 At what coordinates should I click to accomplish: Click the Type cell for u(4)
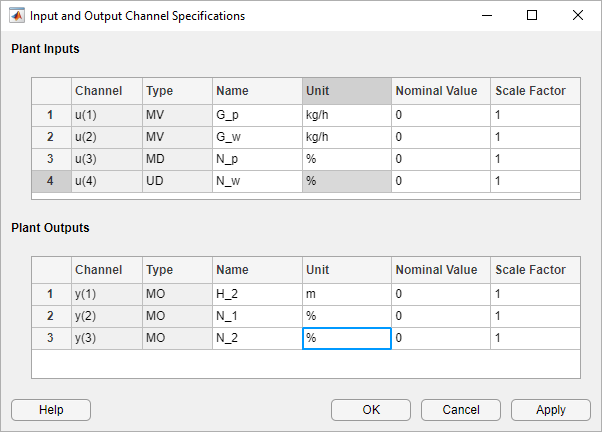[176, 181]
